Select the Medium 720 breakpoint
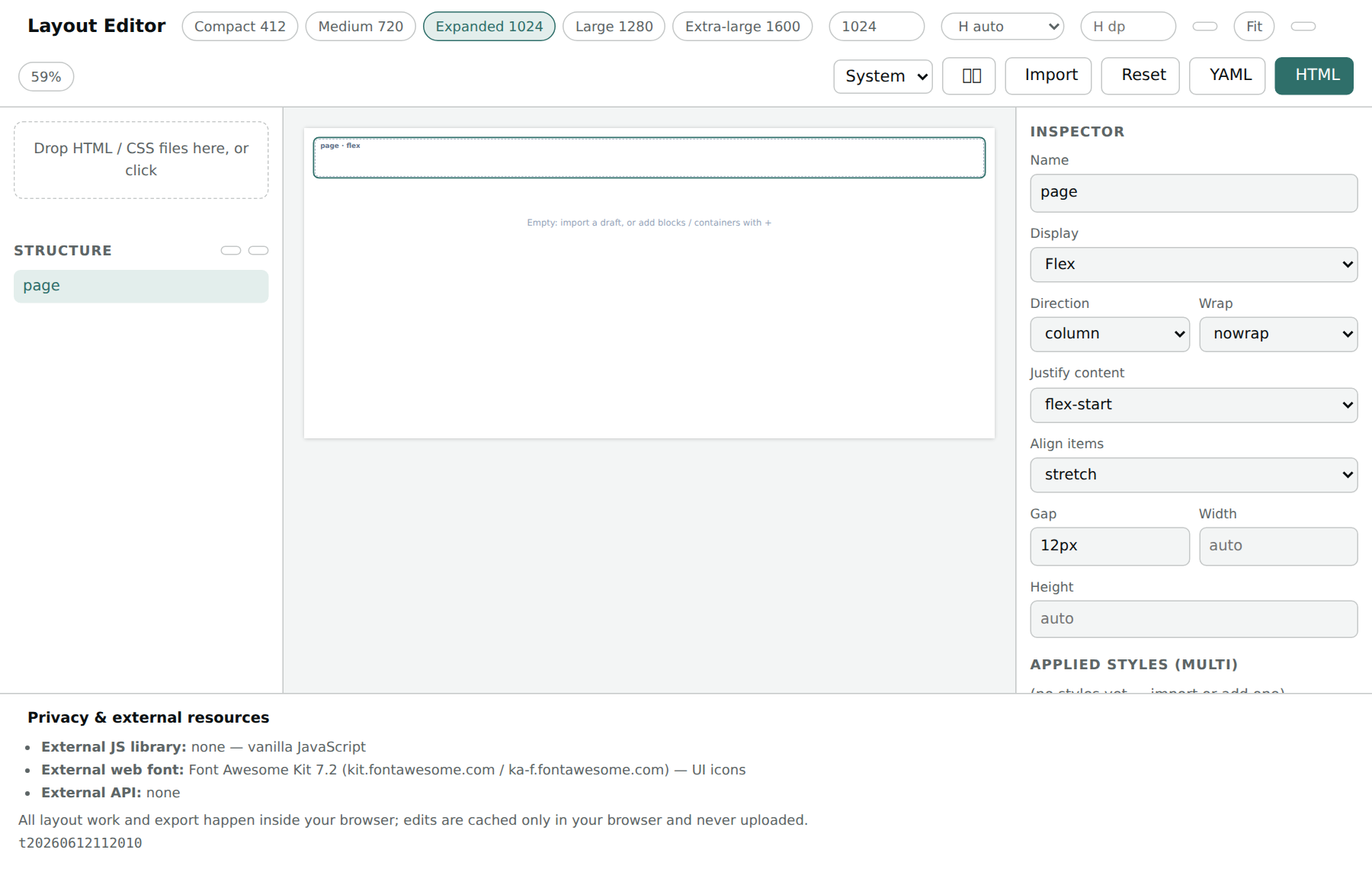Viewport: 1372px width, 869px height. tap(361, 27)
